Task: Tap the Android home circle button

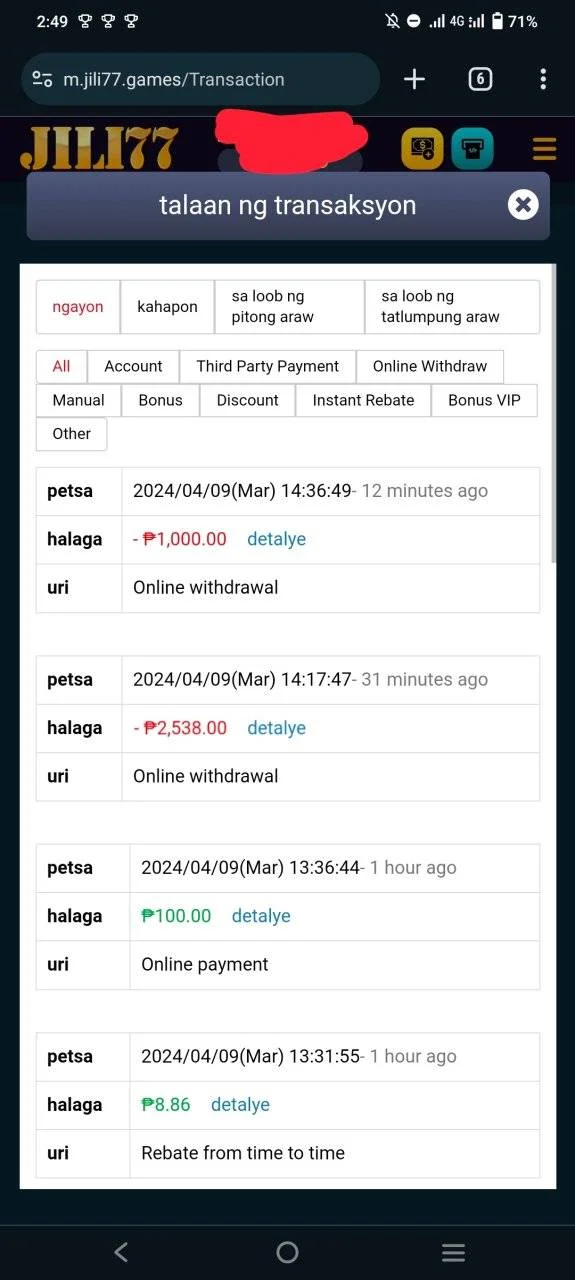Action: pos(287,1252)
